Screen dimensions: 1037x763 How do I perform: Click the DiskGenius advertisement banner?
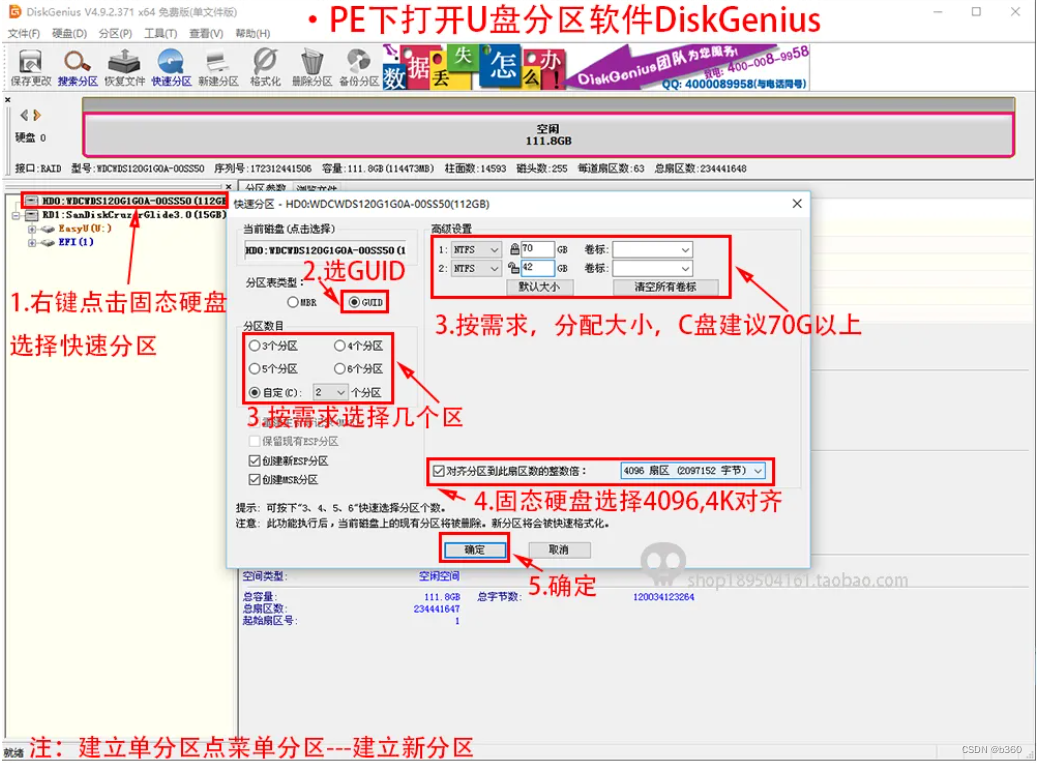tap(596, 67)
